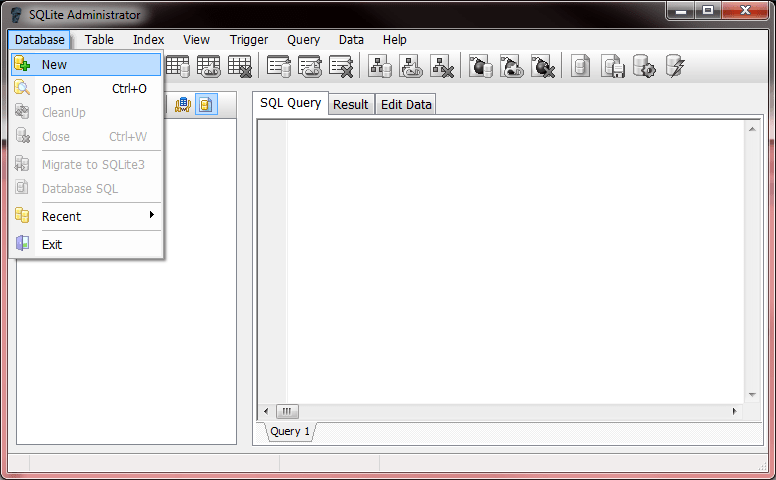Click the Close Ctrl+W menu entry
Screen dimensions: 776x480
tap(86, 137)
